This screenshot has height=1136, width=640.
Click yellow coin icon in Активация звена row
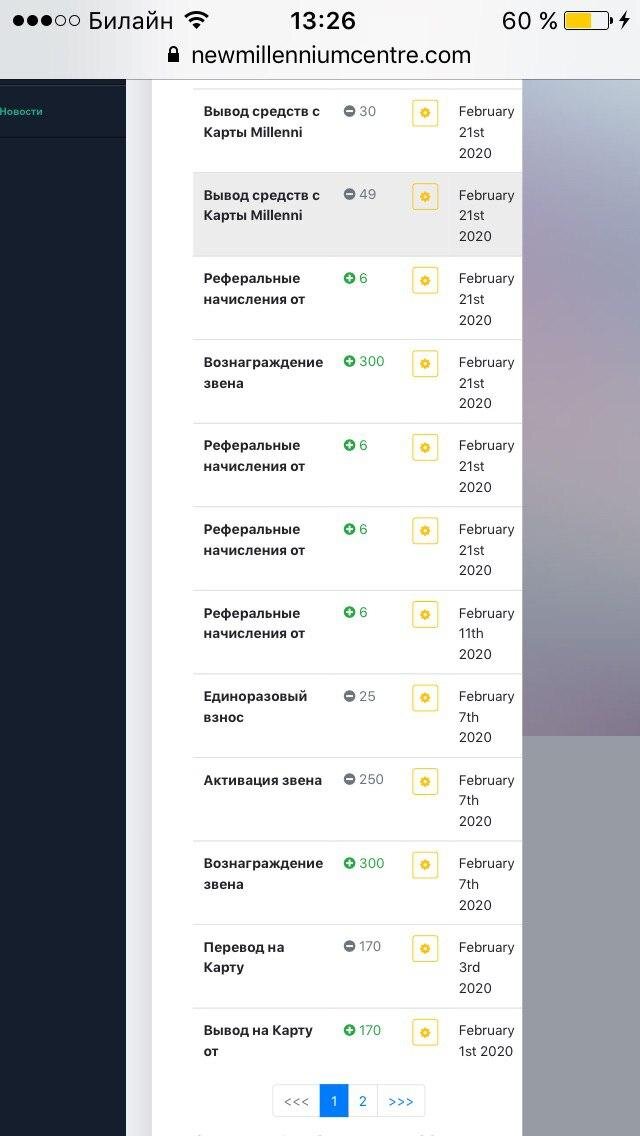[x=425, y=781]
